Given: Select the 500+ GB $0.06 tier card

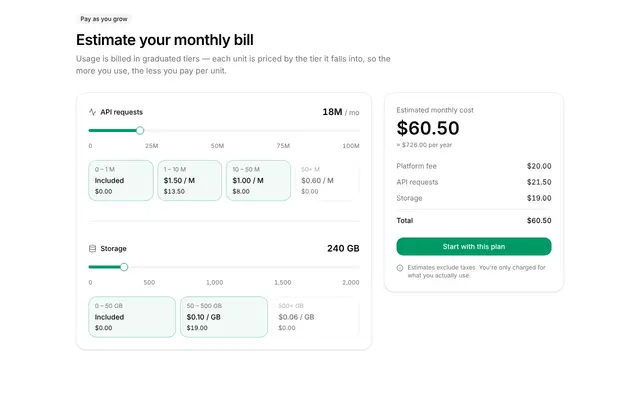Looking at the screenshot, I should coord(316,317).
